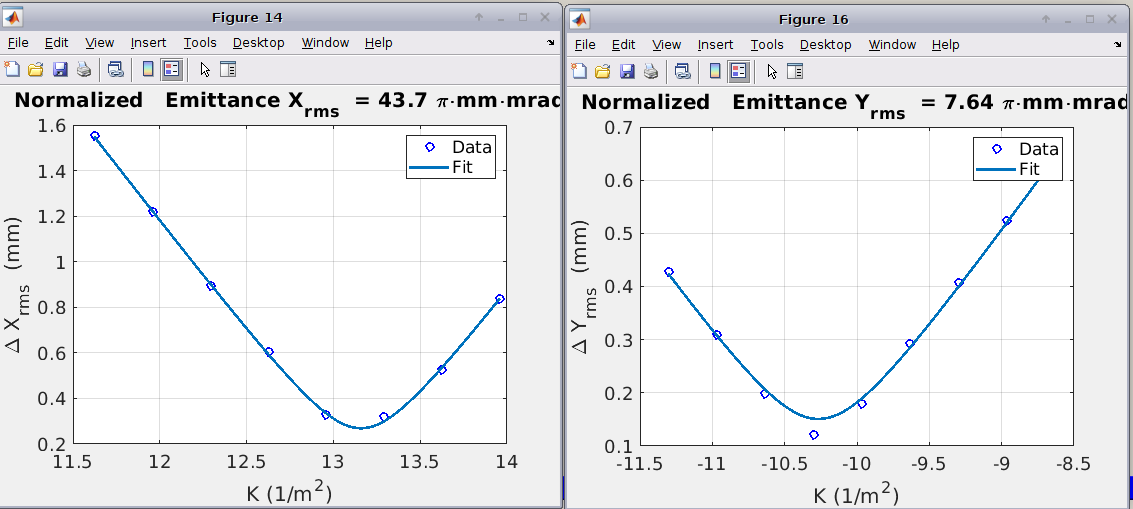The image size is (1133, 509).
Task: Save Figure 14 using the floppy disk icon
Action: 60,69
